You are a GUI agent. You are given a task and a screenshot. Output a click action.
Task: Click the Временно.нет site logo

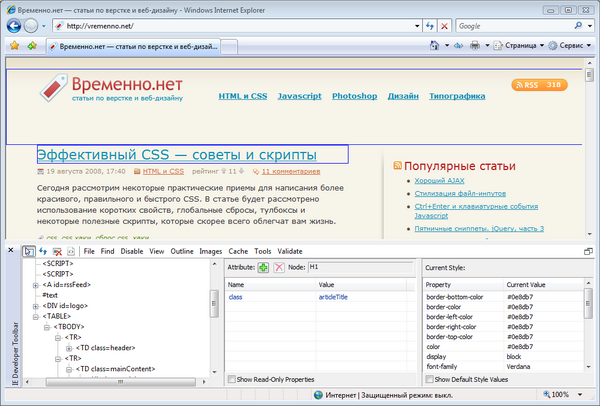click(x=111, y=88)
